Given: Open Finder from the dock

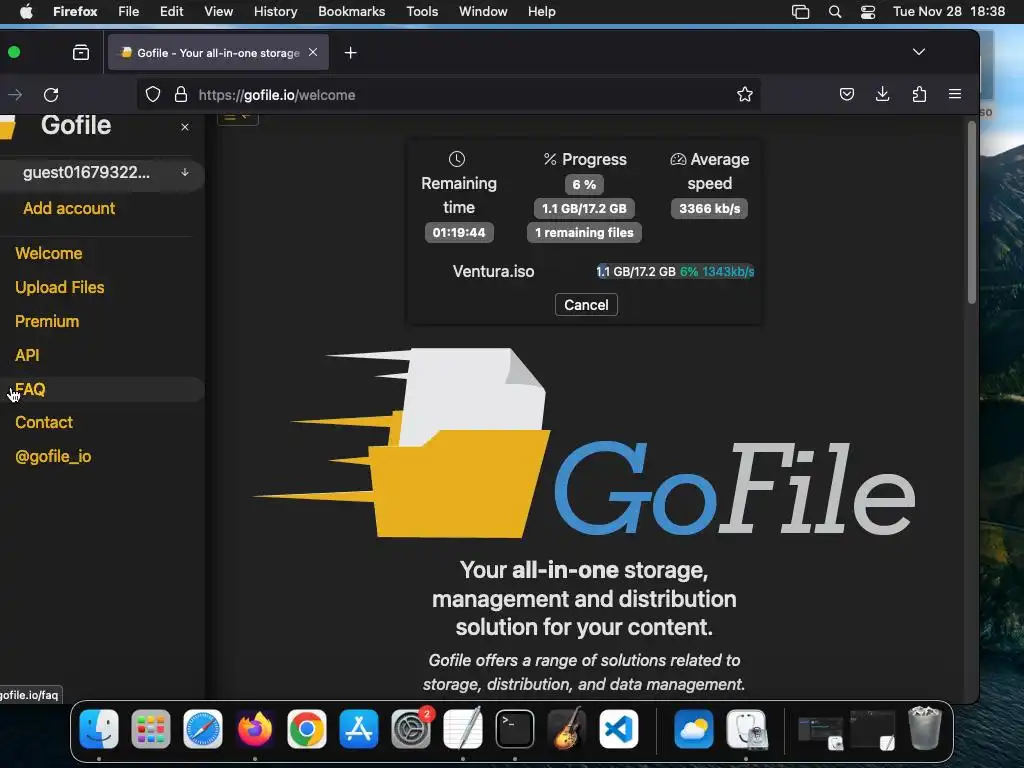Looking at the screenshot, I should coord(99,729).
